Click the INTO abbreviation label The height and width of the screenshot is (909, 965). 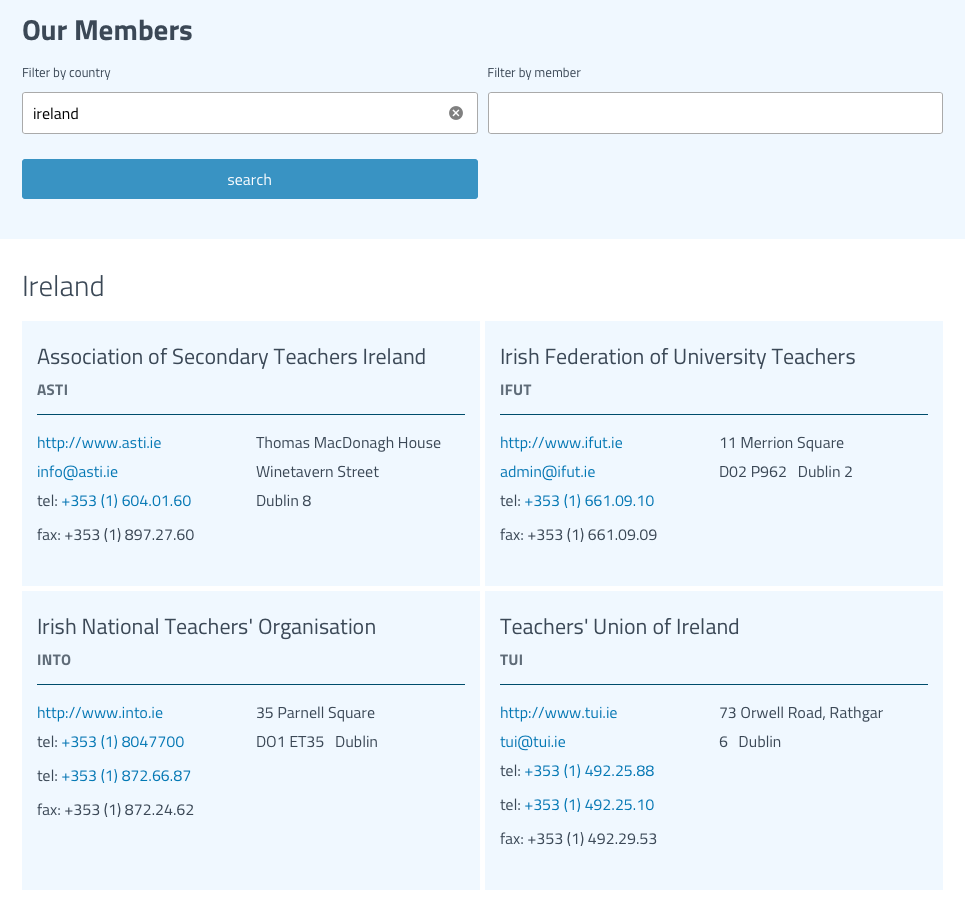(54, 660)
